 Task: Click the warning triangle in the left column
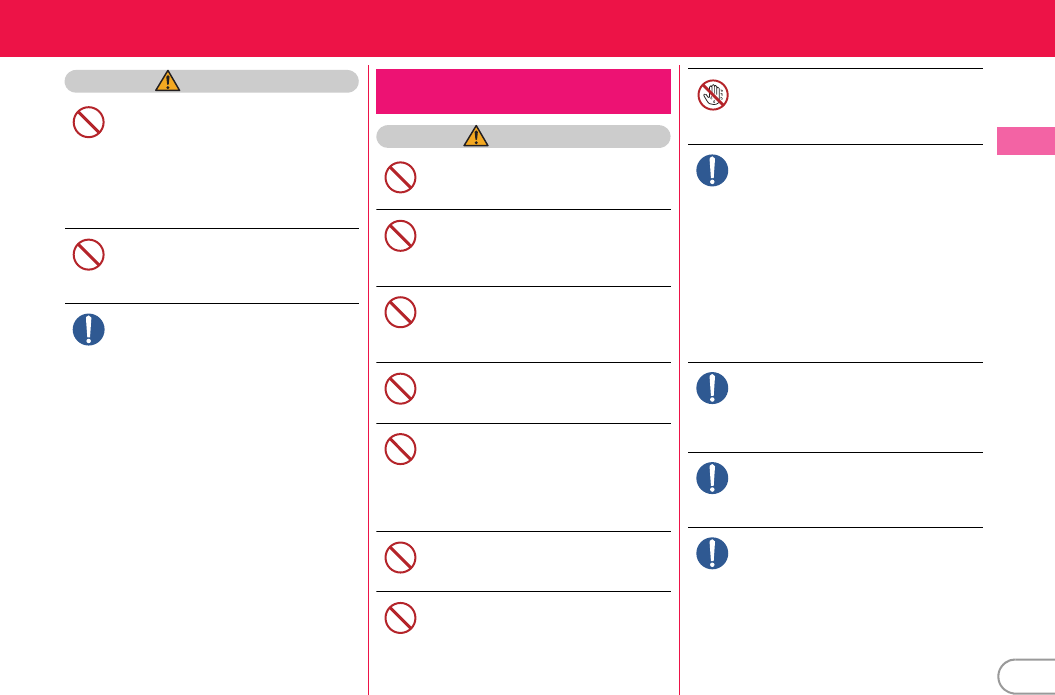tap(167, 82)
